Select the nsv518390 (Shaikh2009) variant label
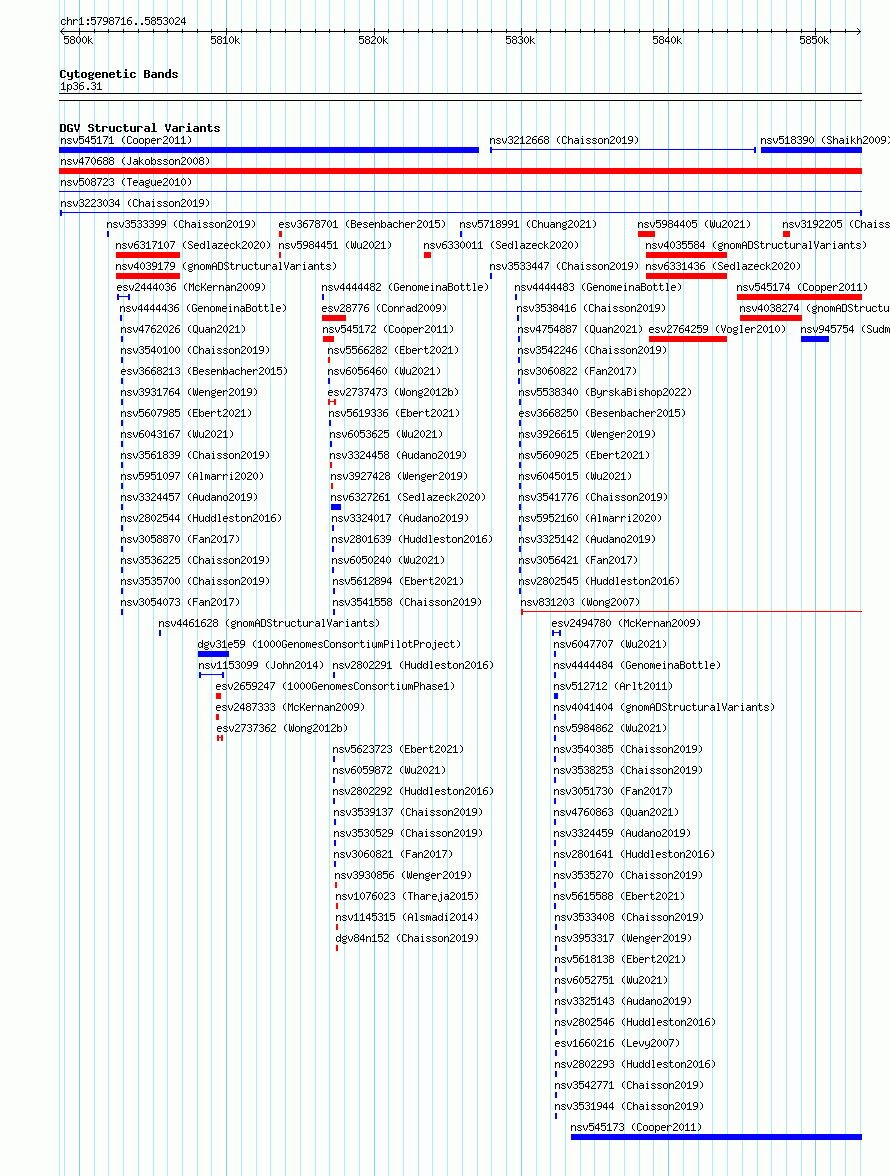The image size is (890, 1176). coord(825,140)
